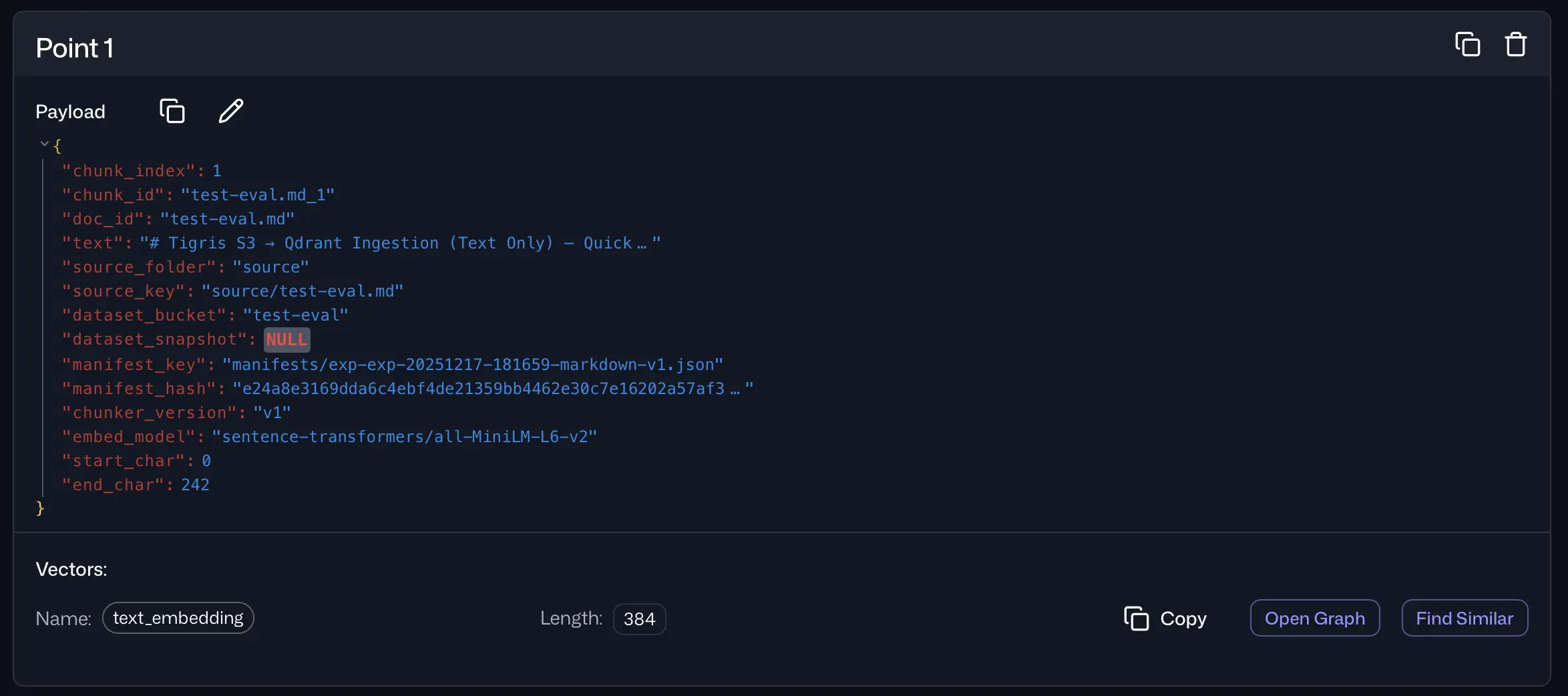
Task: Click the manifest_key JSON path value
Action: (472, 365)
